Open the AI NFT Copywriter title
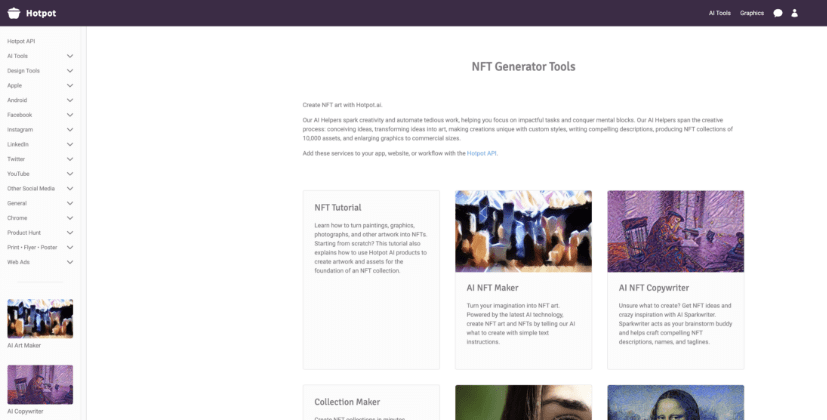827x420 pixels. (653, 288)
